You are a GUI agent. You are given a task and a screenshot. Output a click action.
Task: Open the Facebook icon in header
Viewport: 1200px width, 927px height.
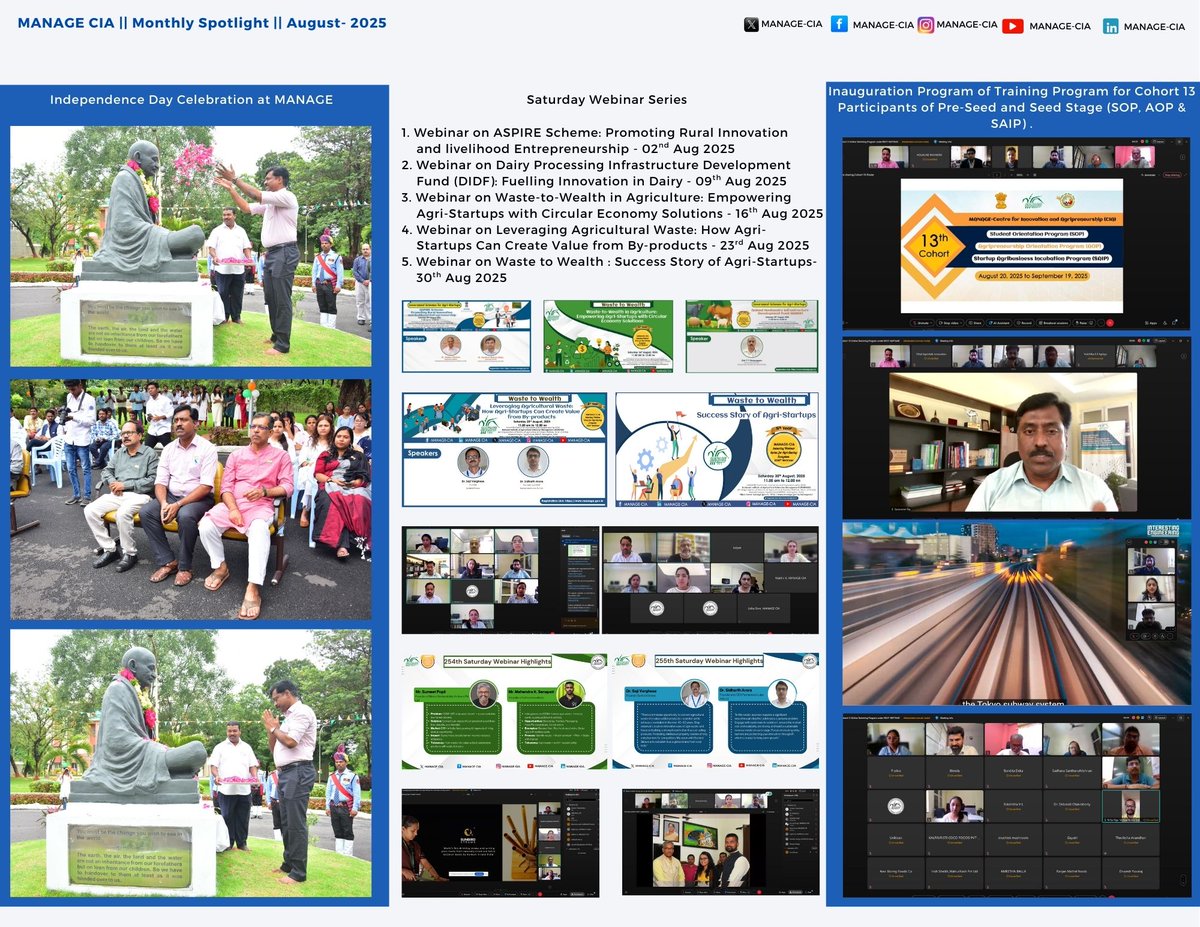tap(839, 24)
